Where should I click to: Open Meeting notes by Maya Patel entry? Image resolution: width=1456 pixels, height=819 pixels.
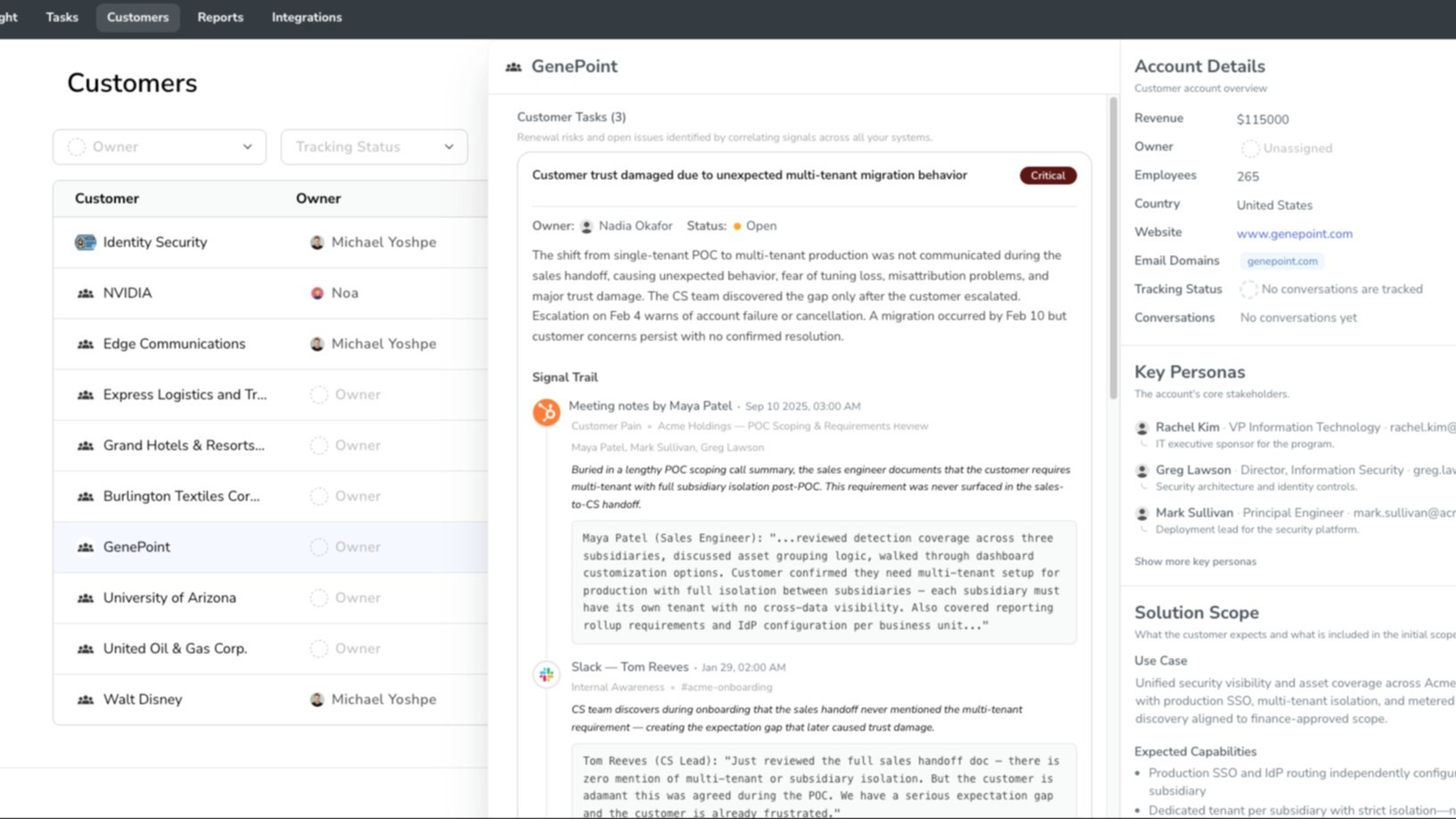(x=650, y=406)
